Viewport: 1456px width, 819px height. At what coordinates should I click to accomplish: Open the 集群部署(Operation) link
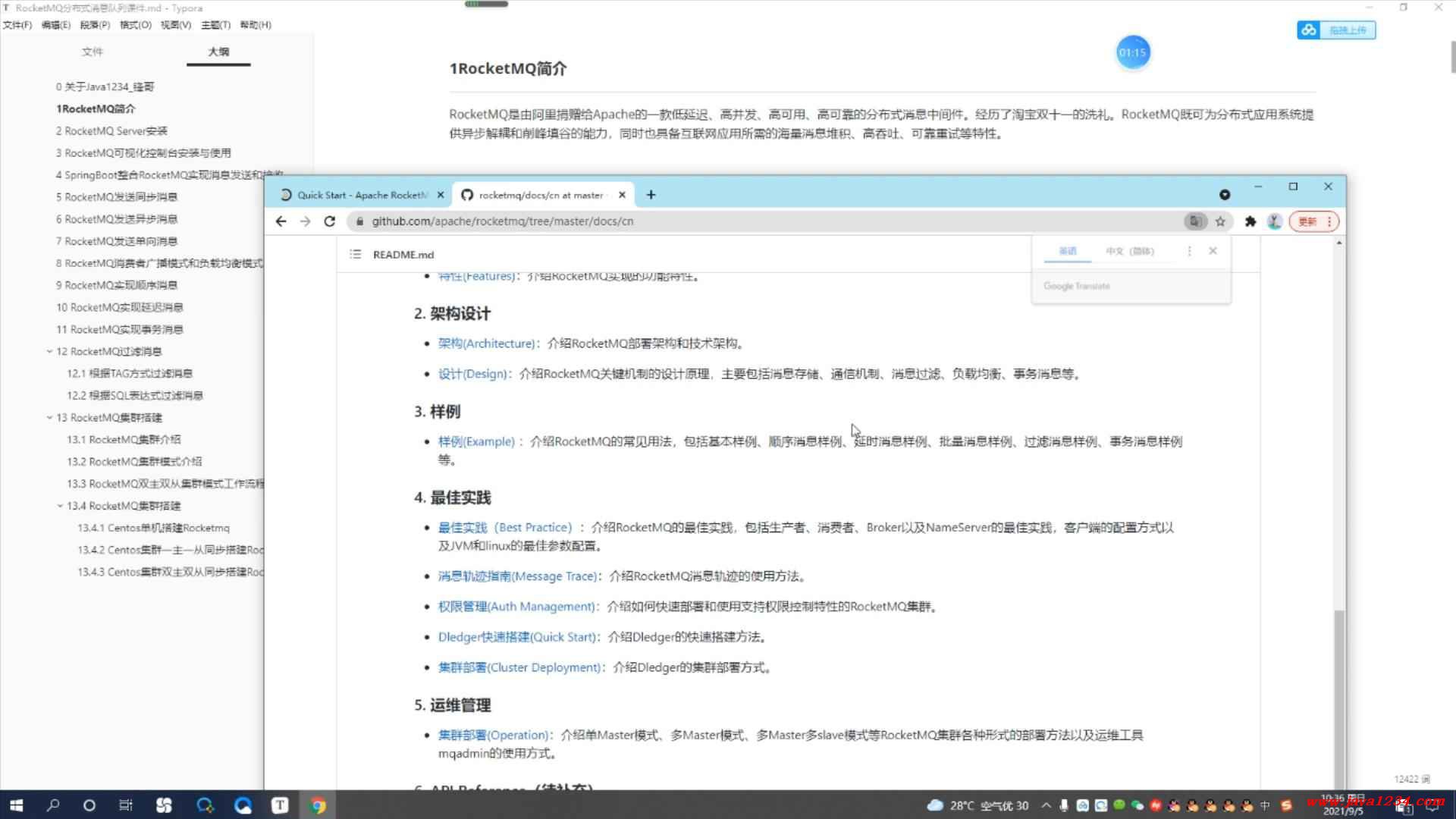point(494,735)
